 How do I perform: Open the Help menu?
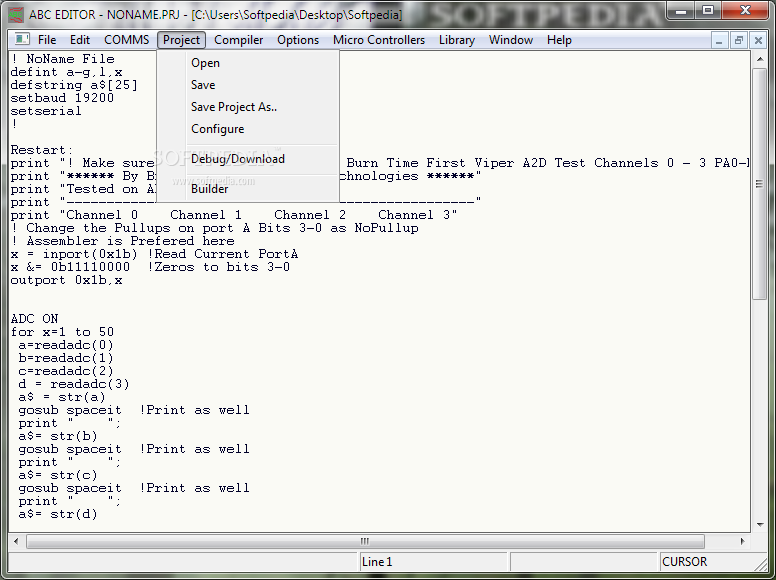click(559, 40)
